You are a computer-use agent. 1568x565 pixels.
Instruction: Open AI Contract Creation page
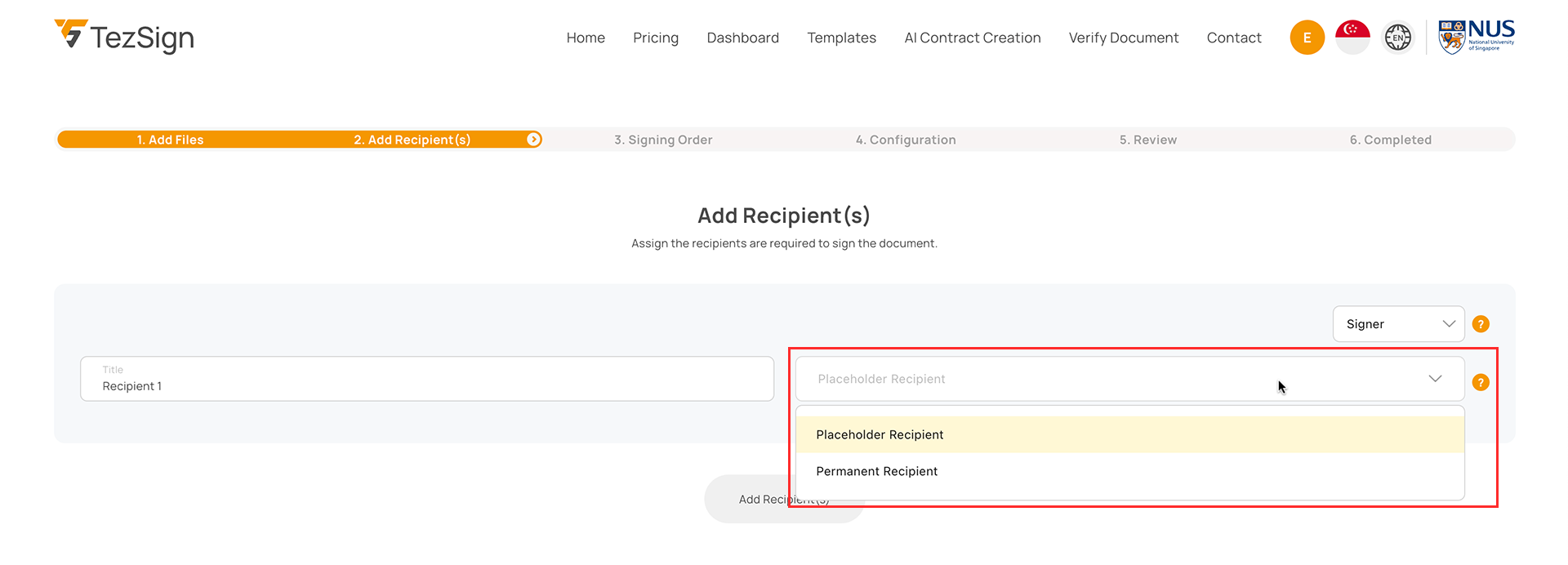click(972, 38)
